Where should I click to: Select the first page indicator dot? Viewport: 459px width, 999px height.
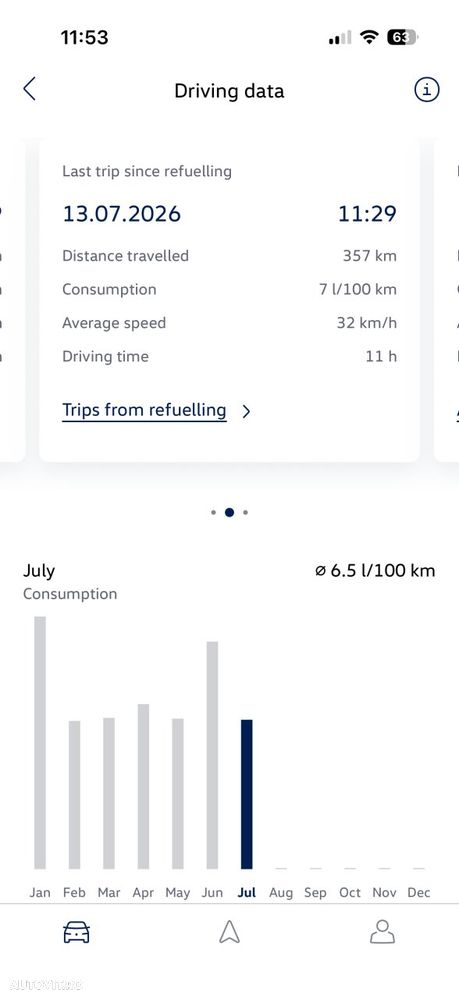pos(214,512)
